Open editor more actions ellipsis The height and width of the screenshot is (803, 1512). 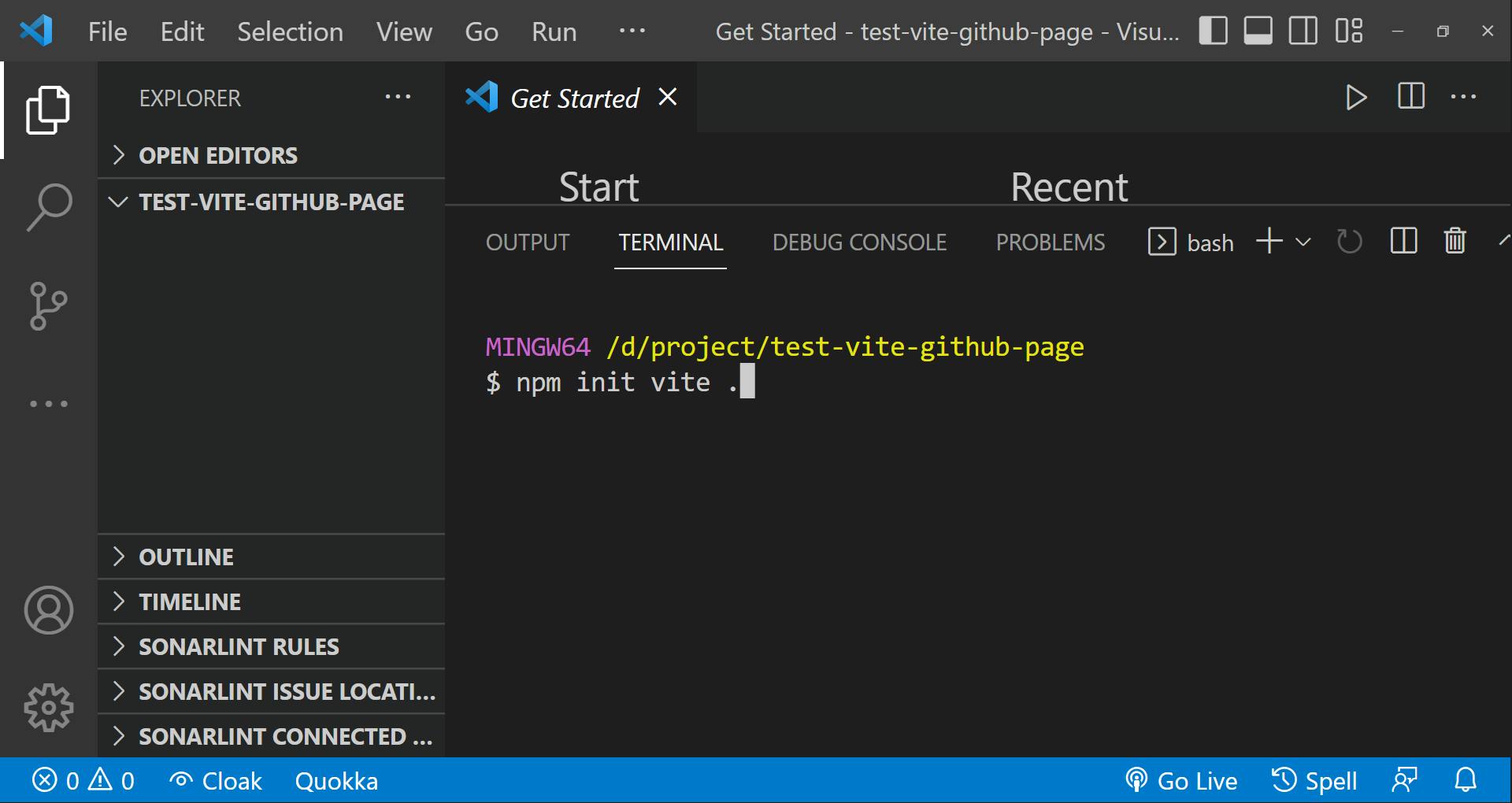[1463, 97]
